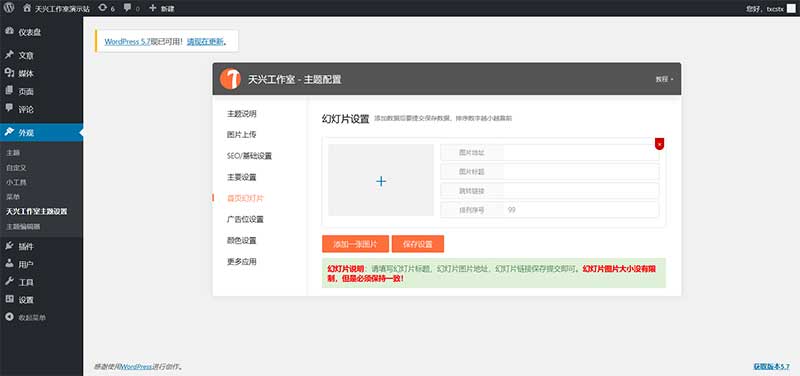Collapse the sidebar with 收起菜单
The height and width of the screenshot is (376, 800).
(41, 317)
